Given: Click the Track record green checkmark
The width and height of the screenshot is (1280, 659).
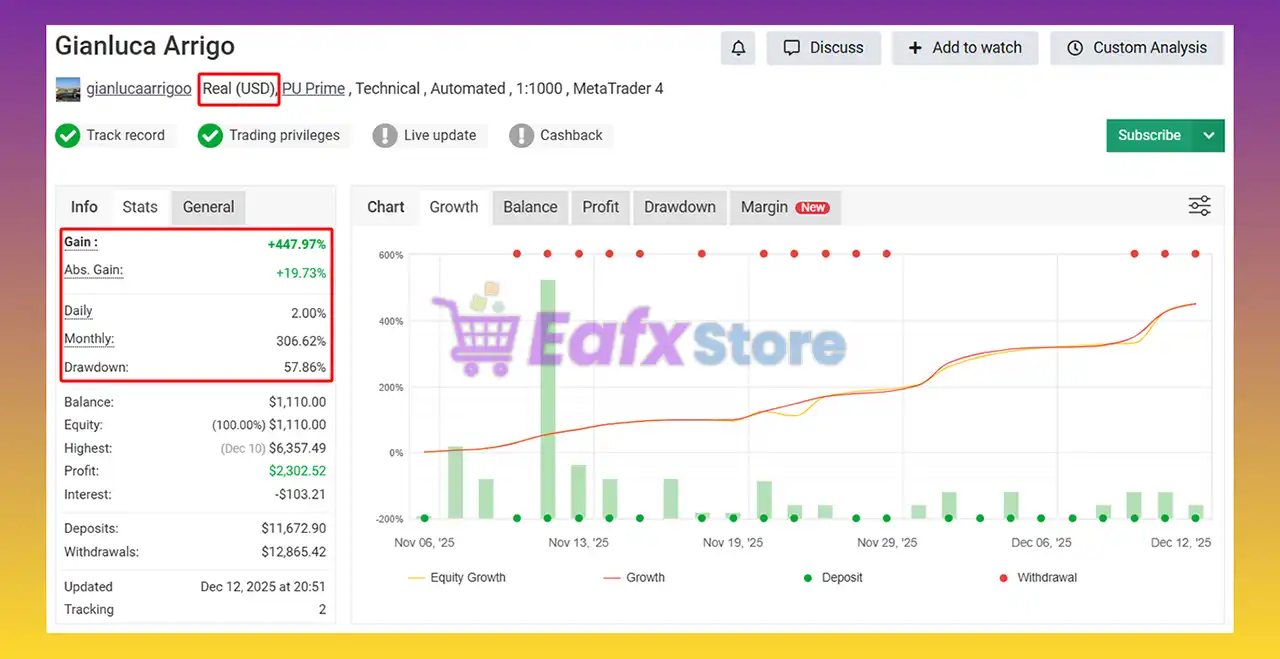Looking at the screenshot, I should tap(68, 136).
